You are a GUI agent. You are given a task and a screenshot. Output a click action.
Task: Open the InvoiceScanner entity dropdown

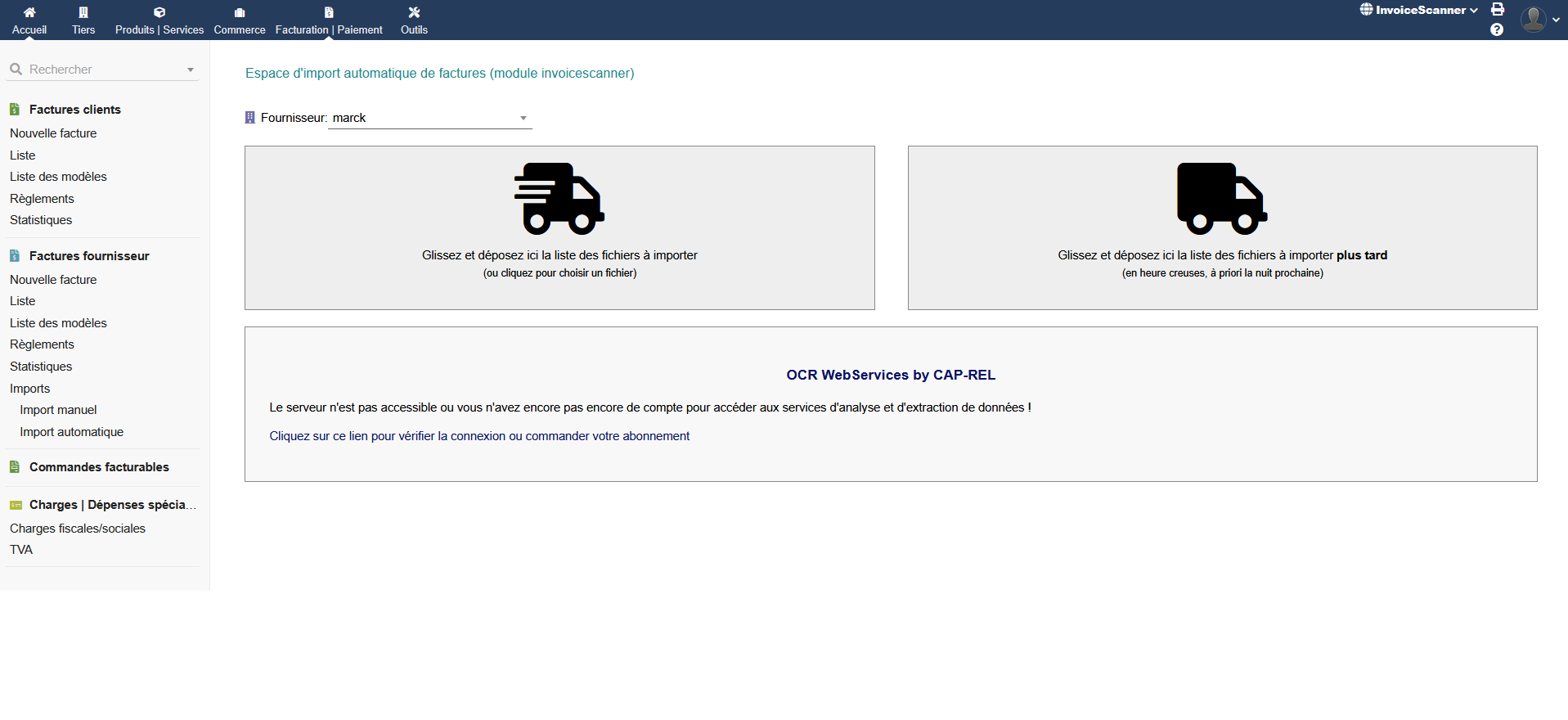1419,10
